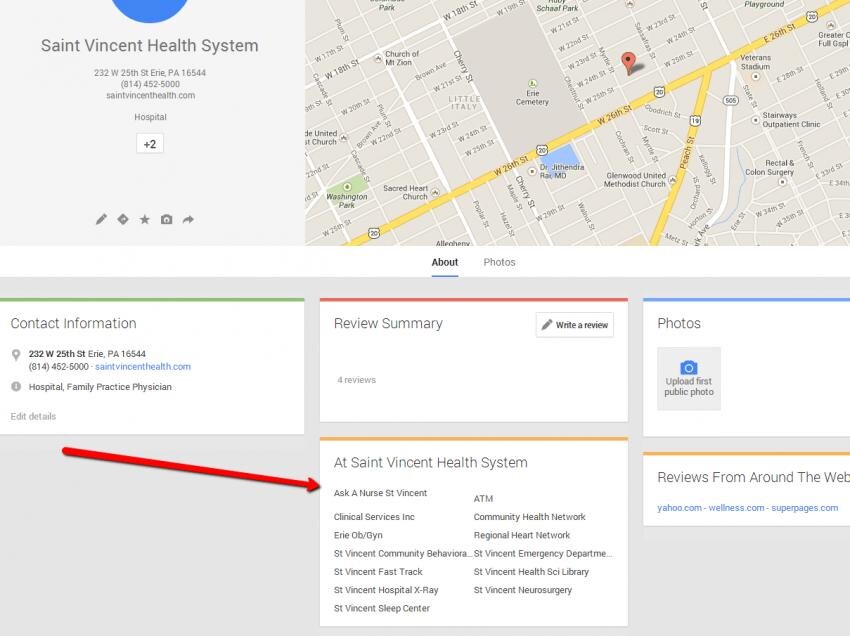Switch to the Photos tab
850x636 pixels.
pyautogui.click(x=499, y=262)
